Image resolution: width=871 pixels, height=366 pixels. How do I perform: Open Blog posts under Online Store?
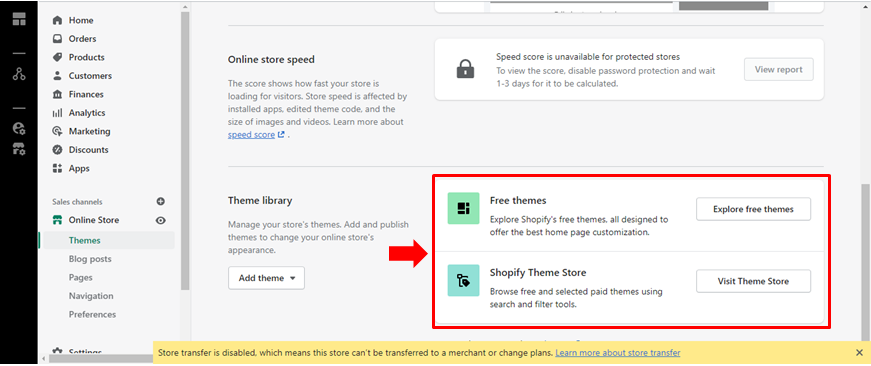point(90,259)
